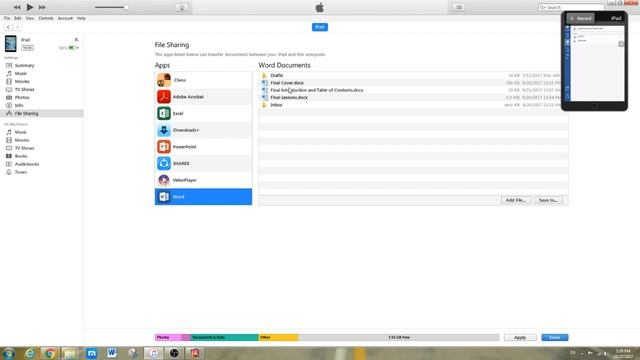Click the pink Photos storage segment

tap(168, 338)
